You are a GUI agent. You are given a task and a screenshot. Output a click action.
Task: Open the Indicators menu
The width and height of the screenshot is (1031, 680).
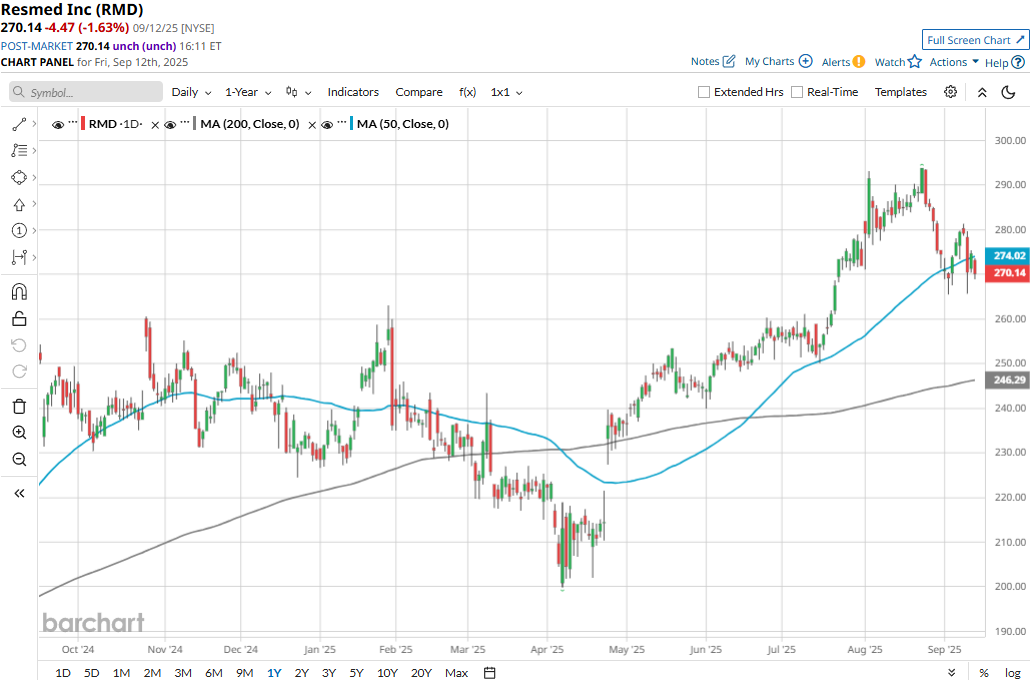tap(353, 92)
